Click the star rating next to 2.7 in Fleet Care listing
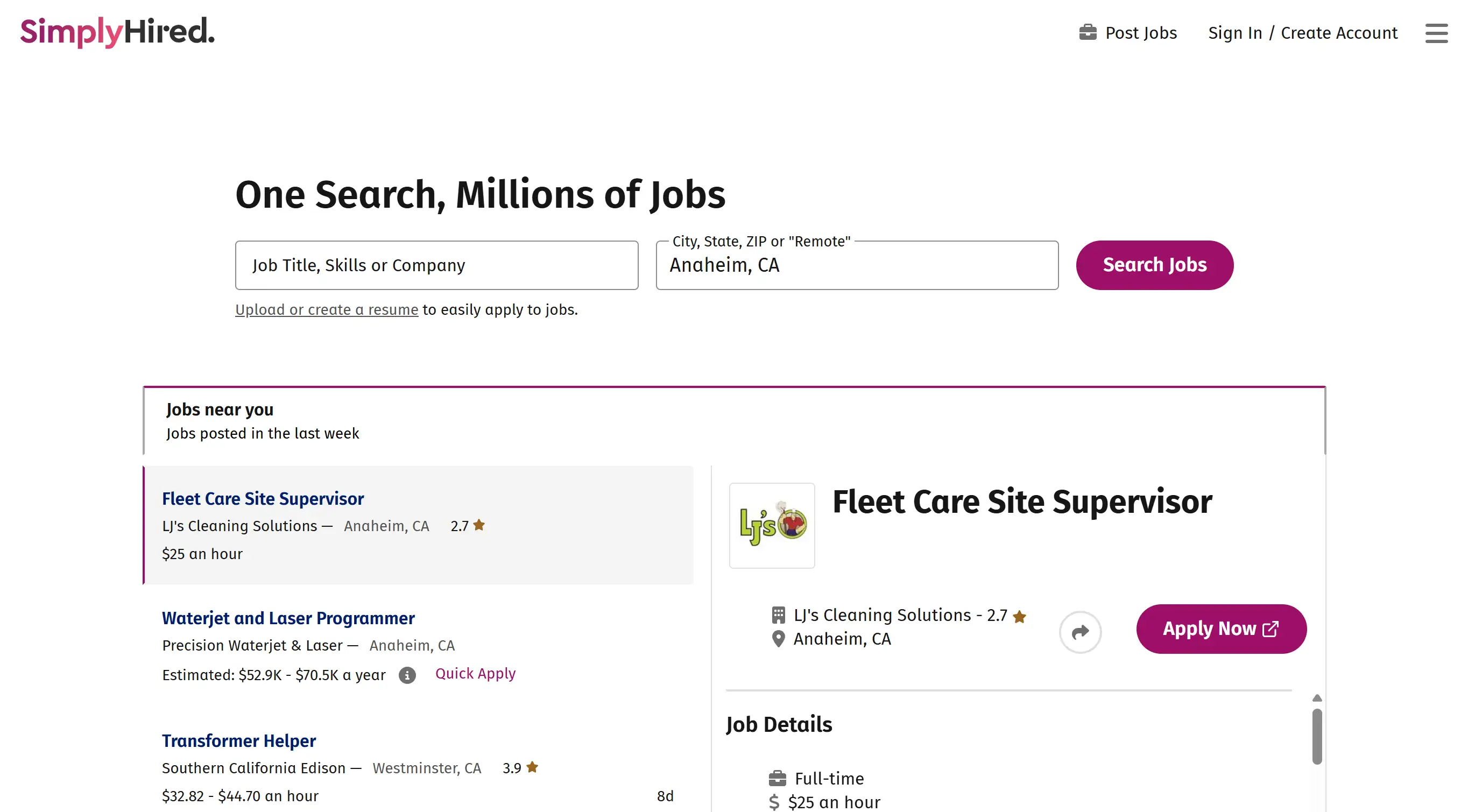Image resolution: width=1468 pixels, height=812 pixels. point(479,525)
